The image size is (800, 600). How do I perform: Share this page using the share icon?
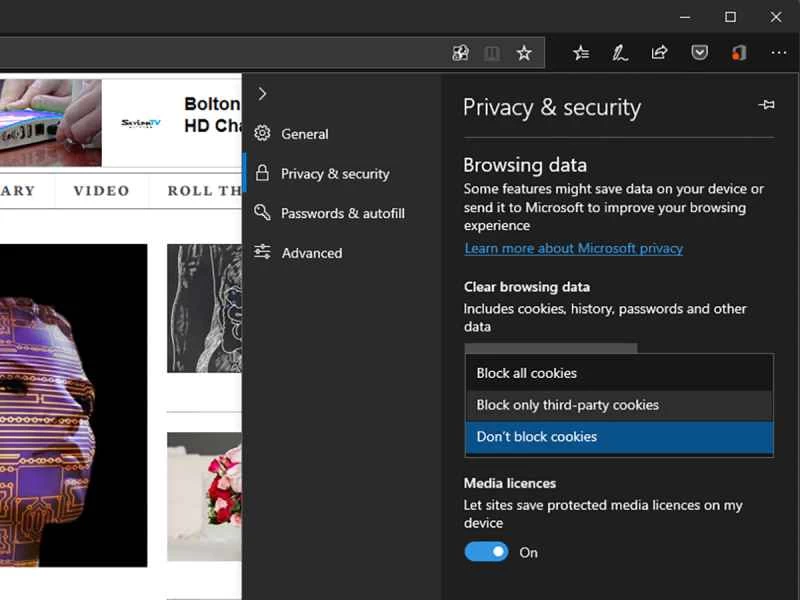[659, 52]
